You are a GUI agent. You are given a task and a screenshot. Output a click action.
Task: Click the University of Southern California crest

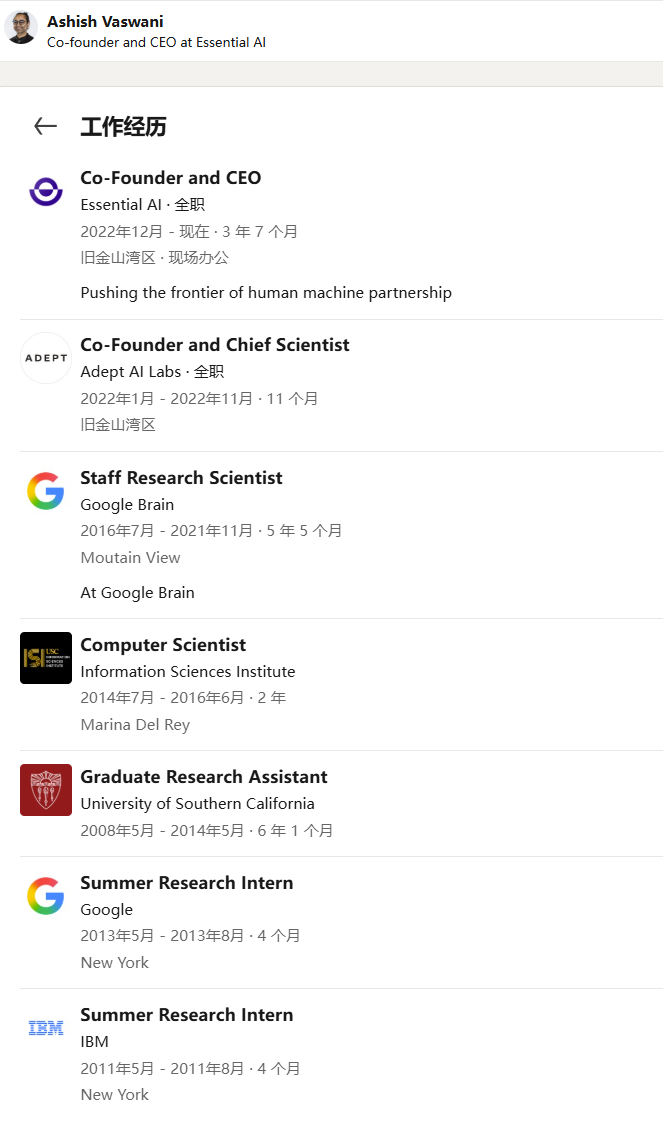[x=46, y=790]
